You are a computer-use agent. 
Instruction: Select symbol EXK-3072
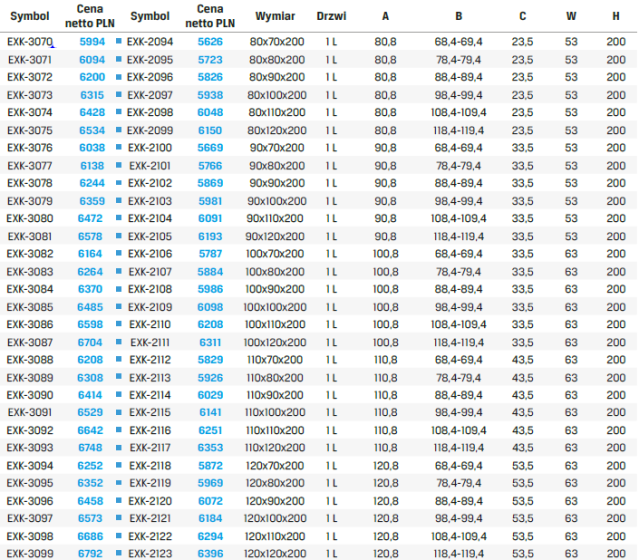(30, 77)
